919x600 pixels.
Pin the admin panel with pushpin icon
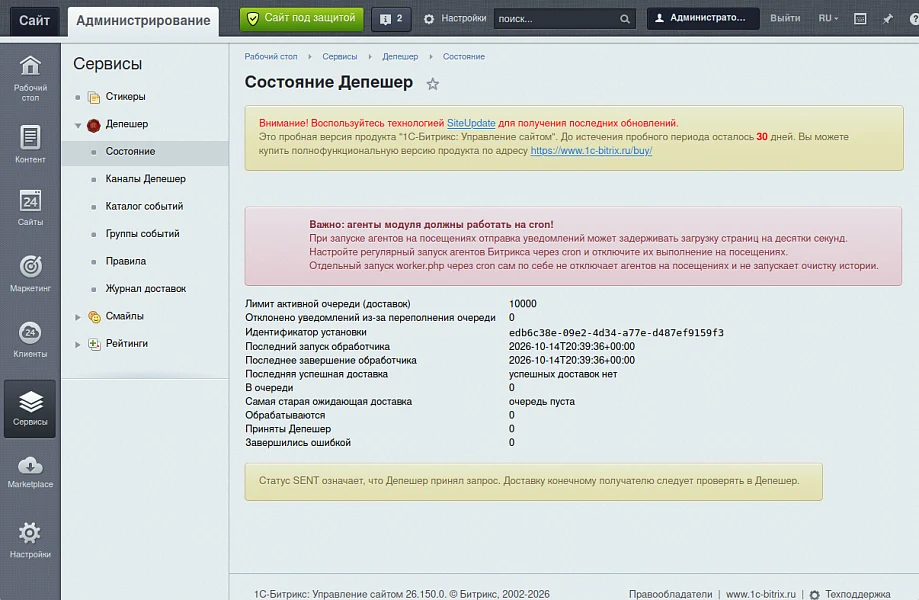[887, 19]
